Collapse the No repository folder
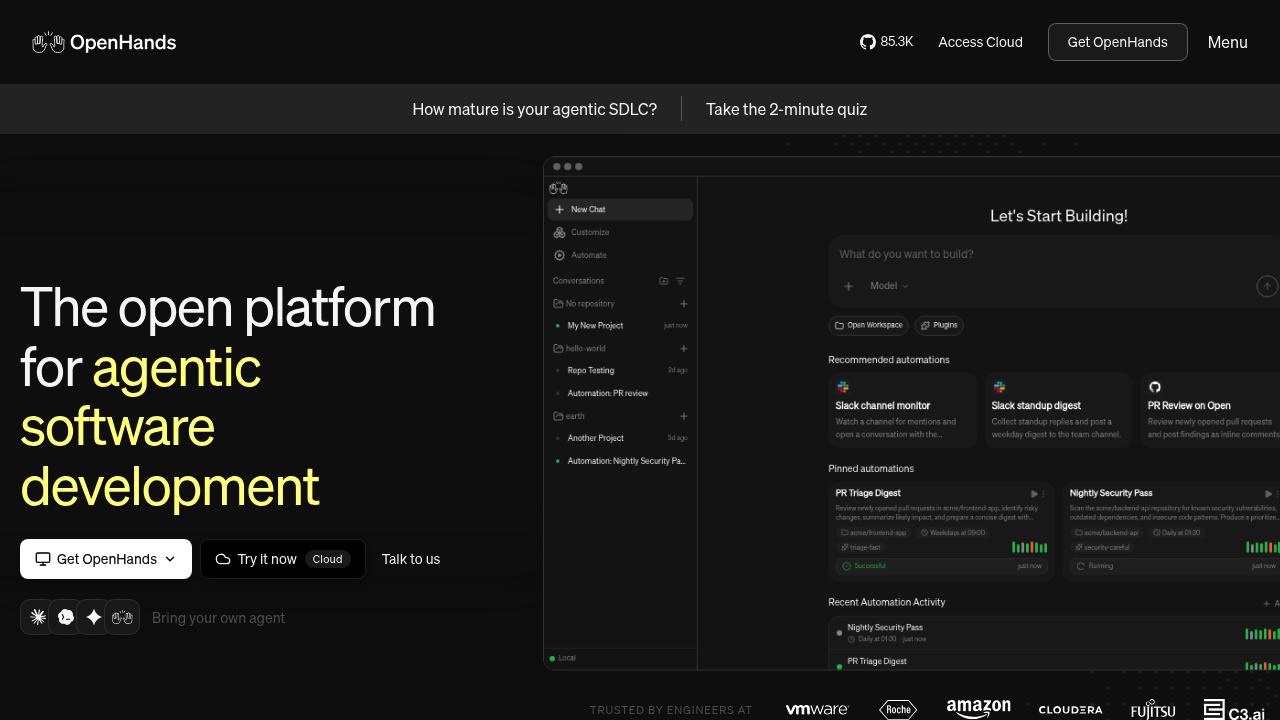 click(584, 304)
